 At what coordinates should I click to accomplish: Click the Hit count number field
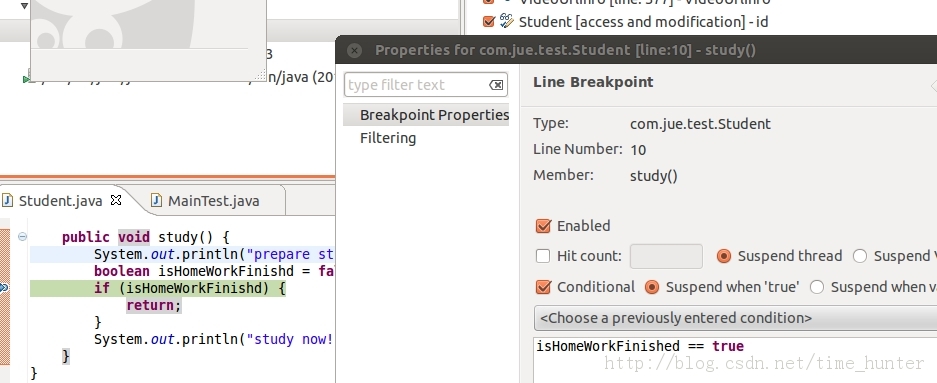(x=666, y=256)
